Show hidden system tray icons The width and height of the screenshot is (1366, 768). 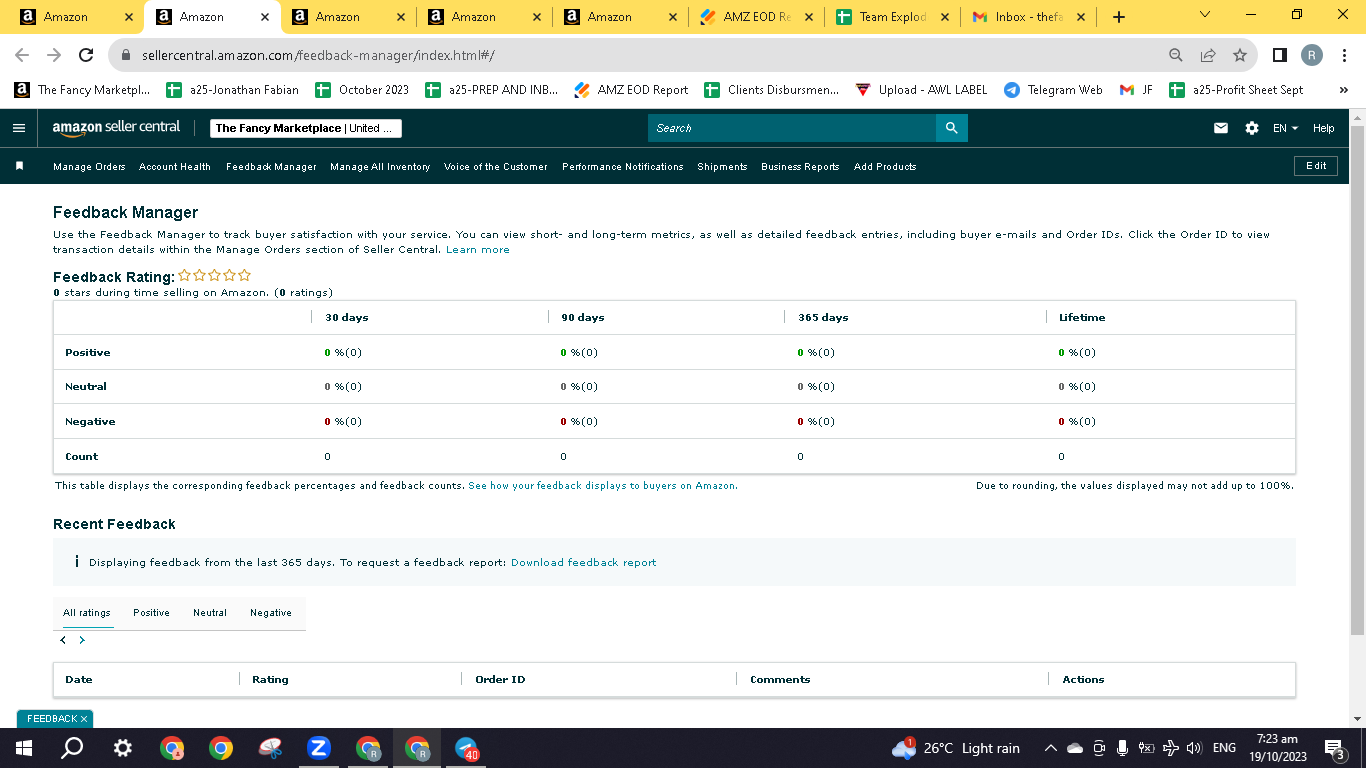pos(1050,748)
